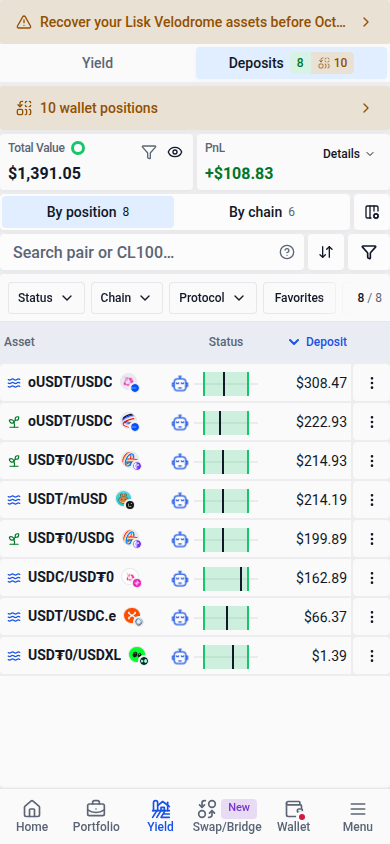Click the robot icon in the USD₮0/USDXL row
The image size is (390, 844).
[180, 657]
